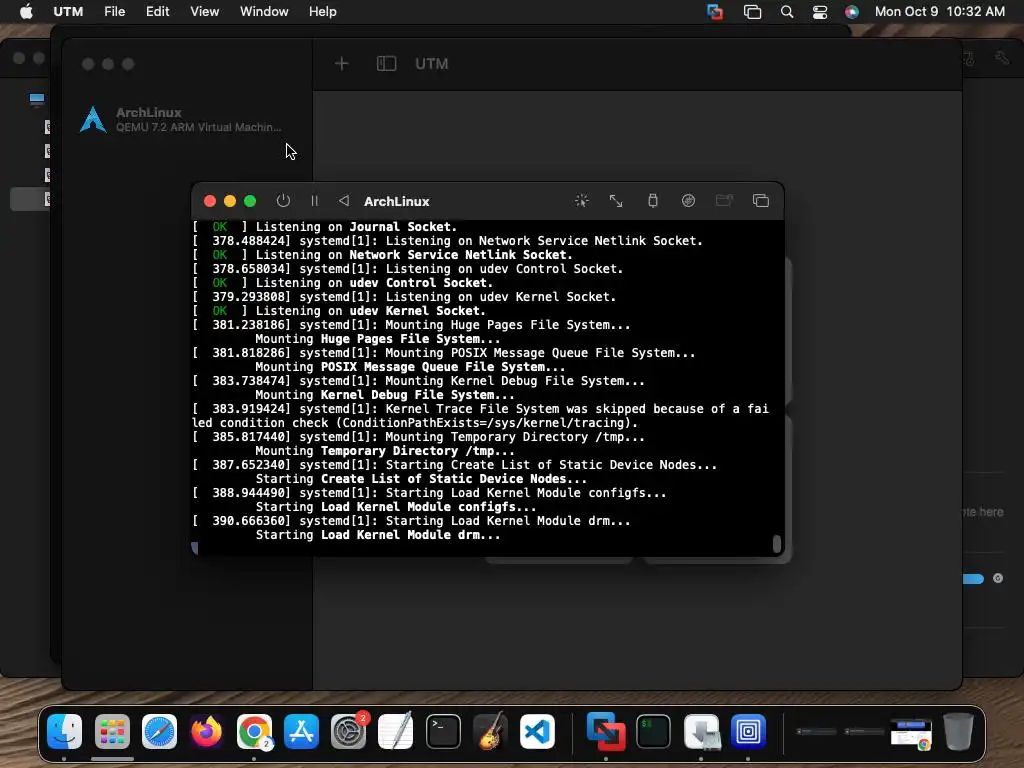Open System Settings from the Dock
The width and height of the screenshot is (1024, 768).
coord(349,731)
